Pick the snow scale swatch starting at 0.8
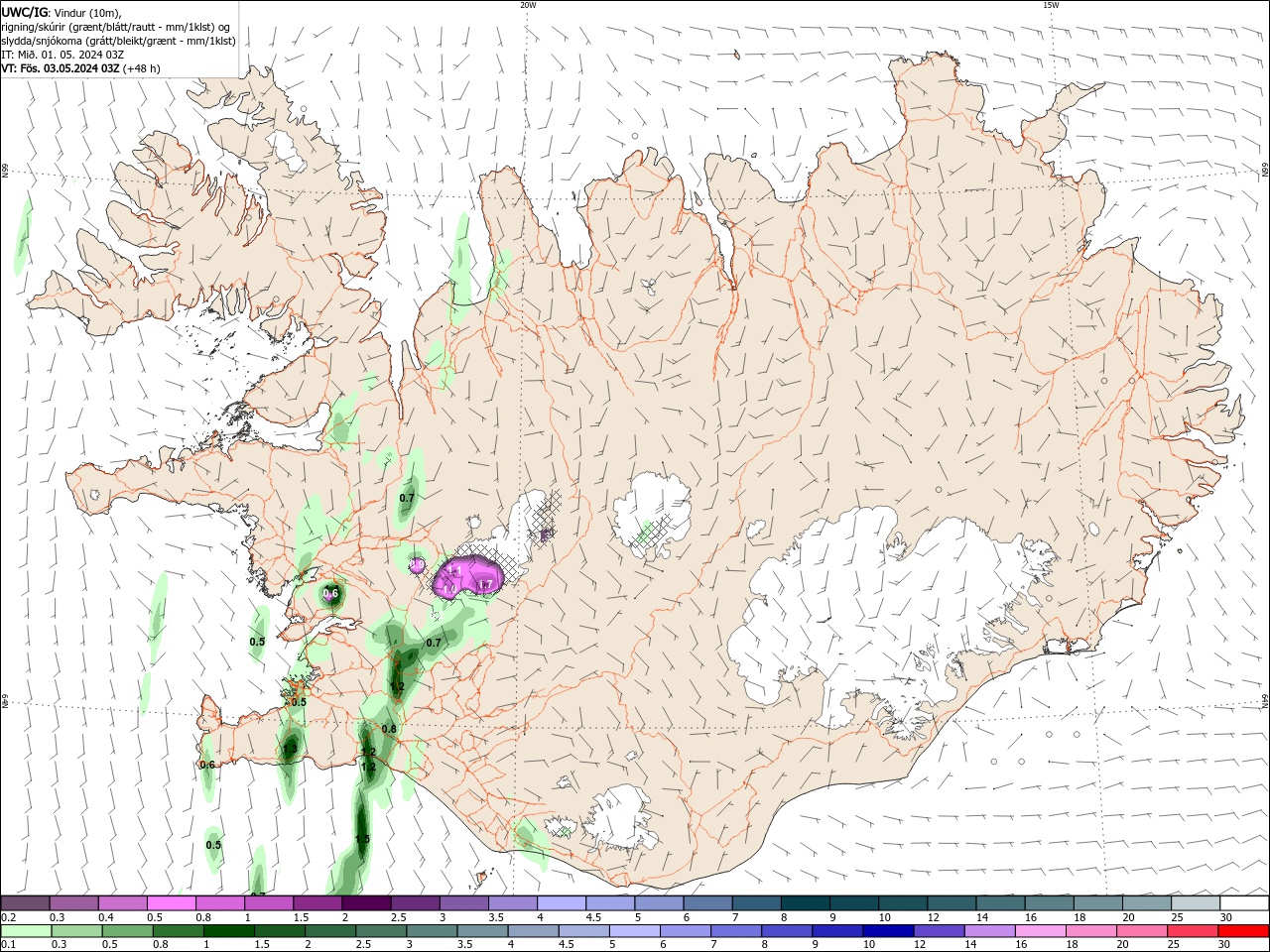Viewport: 1270px width, 952px height. [x=219, y=902]
